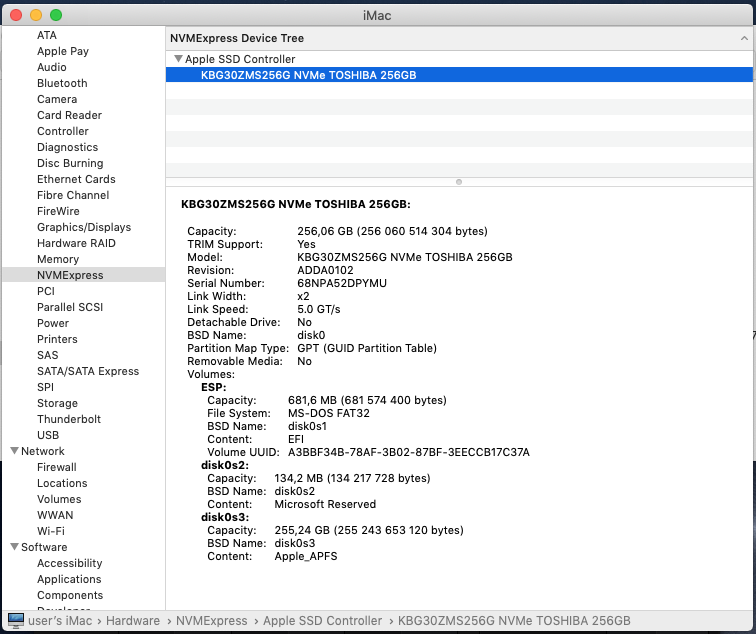Click user's iMac in the path bar
756x634 pixels.
coord(60,621)
